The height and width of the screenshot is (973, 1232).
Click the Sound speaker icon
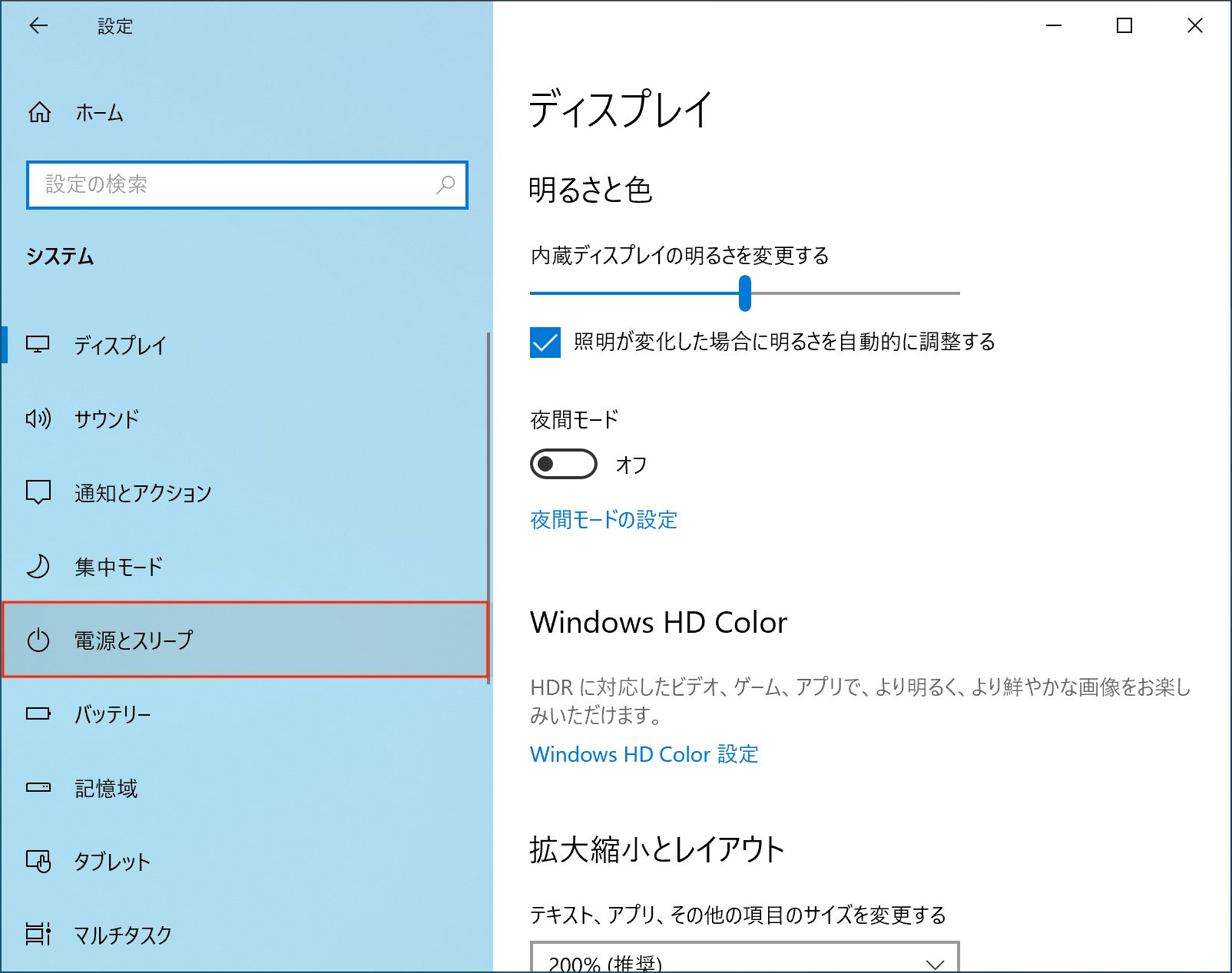coord(38,419)
